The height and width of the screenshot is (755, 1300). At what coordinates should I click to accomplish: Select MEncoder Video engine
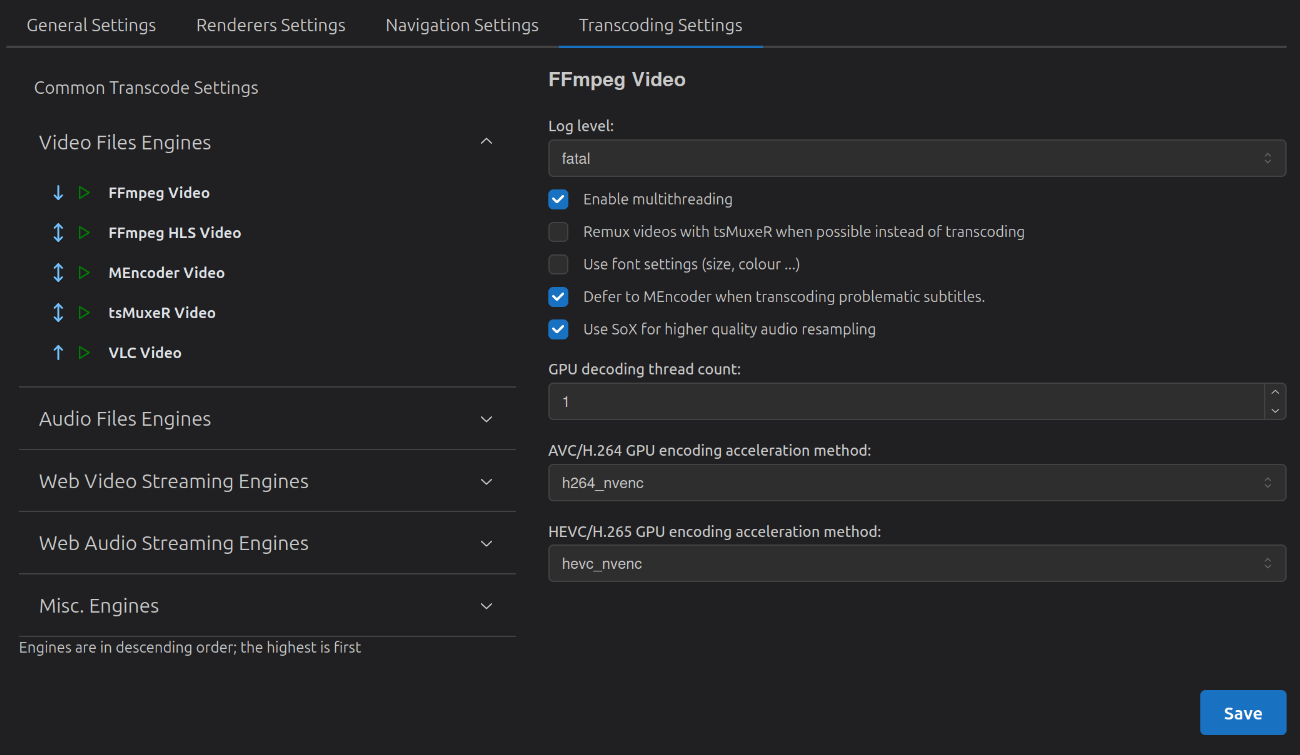click(x=167, y=273)
